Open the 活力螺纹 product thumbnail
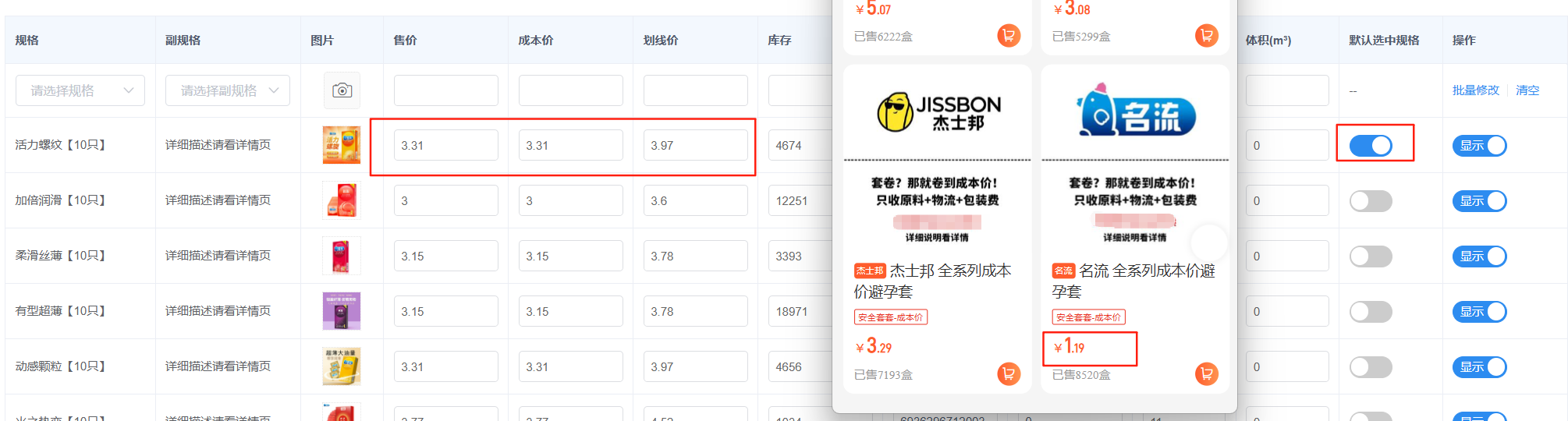The width and height of the screenshot is (1568, 421). coord(342,145)
